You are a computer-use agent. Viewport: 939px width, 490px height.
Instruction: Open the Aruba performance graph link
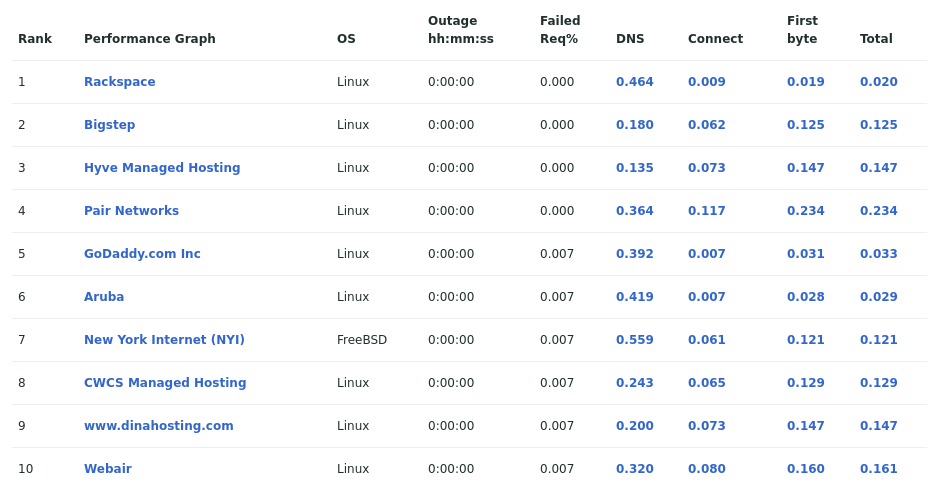[104, 297]
